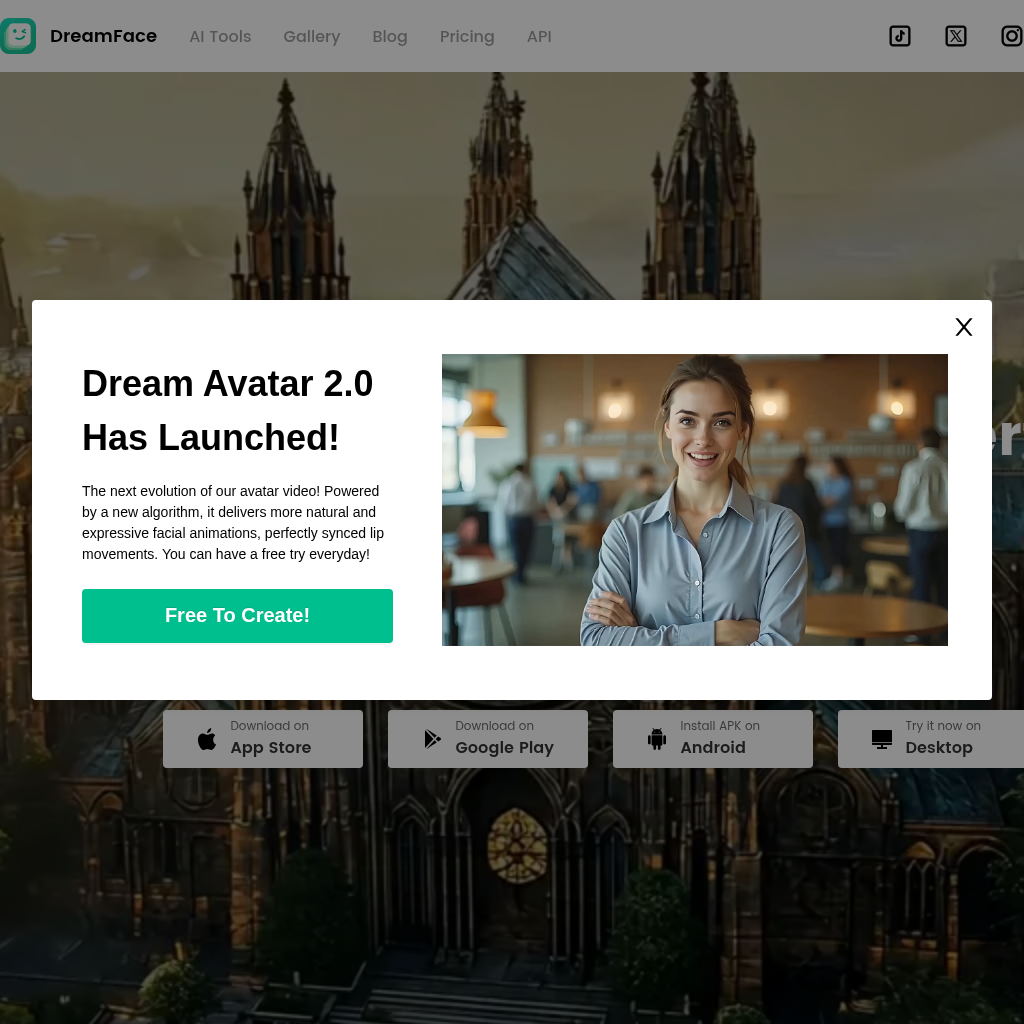Click the avatar preview image in popup
This screenshot has height=1024, width=1024.
tap(695, 499)
